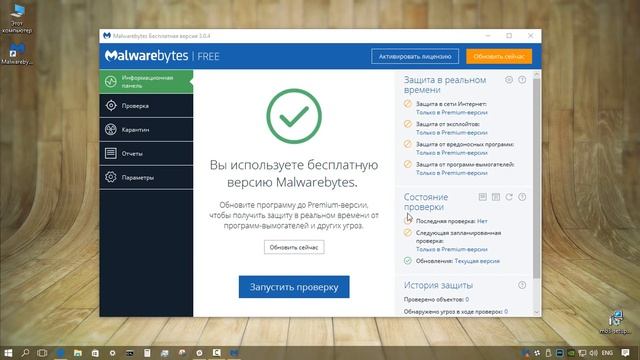Open File Explorer from taskbar
The image size is (640, 360).
tap(78, 353)
